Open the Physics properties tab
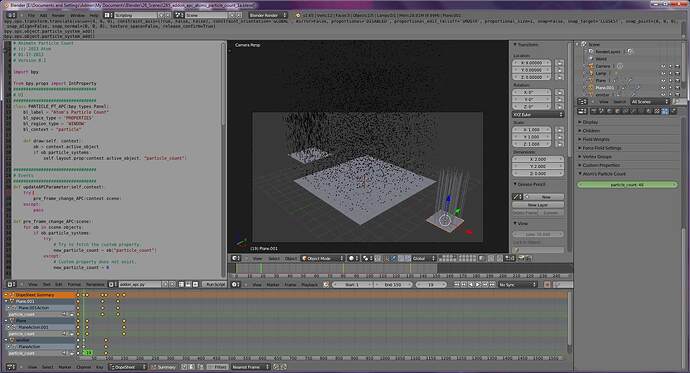The image size is (690, 373). [674, 111]
